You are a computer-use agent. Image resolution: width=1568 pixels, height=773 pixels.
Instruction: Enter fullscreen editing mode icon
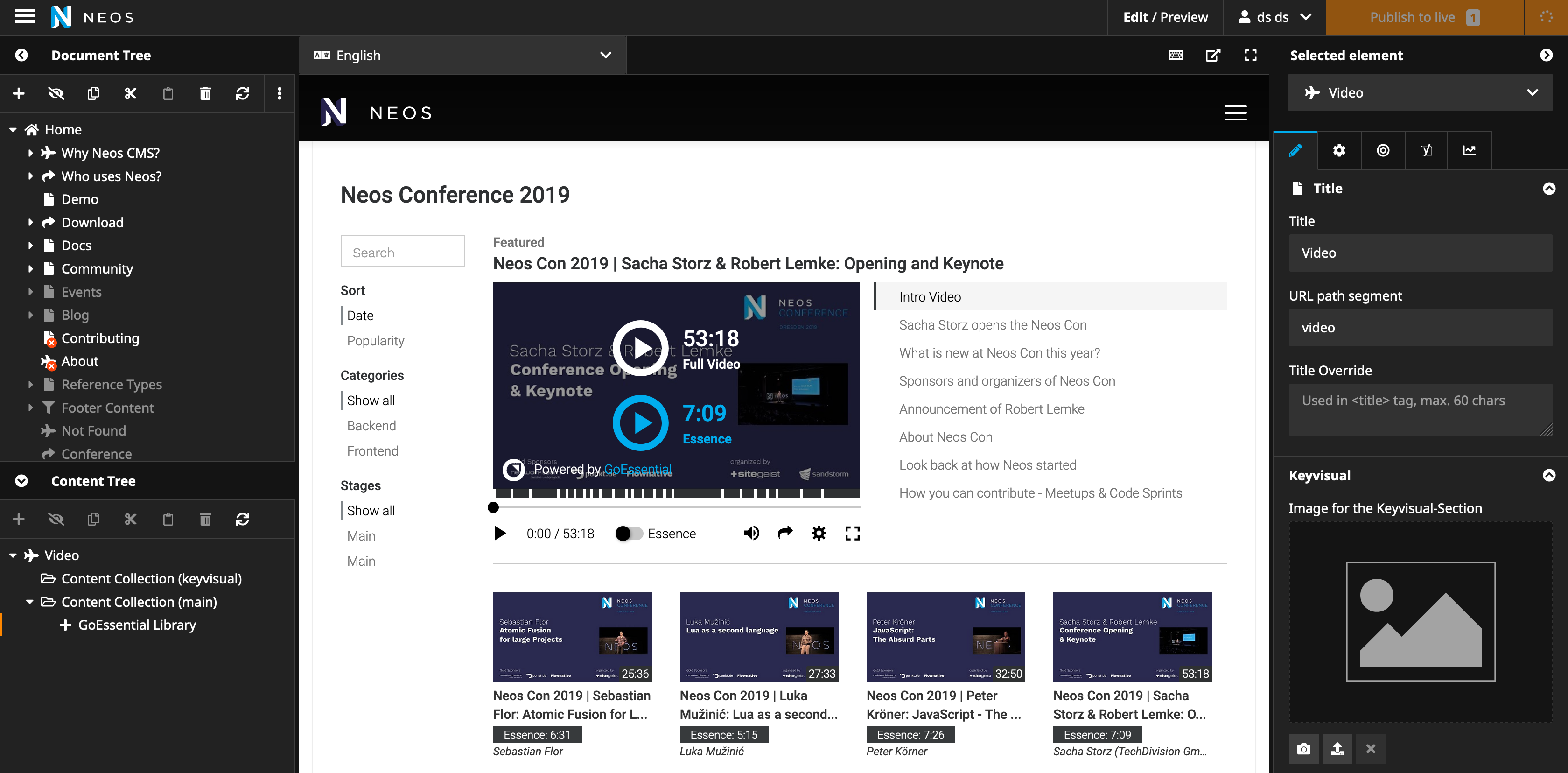1250,56
